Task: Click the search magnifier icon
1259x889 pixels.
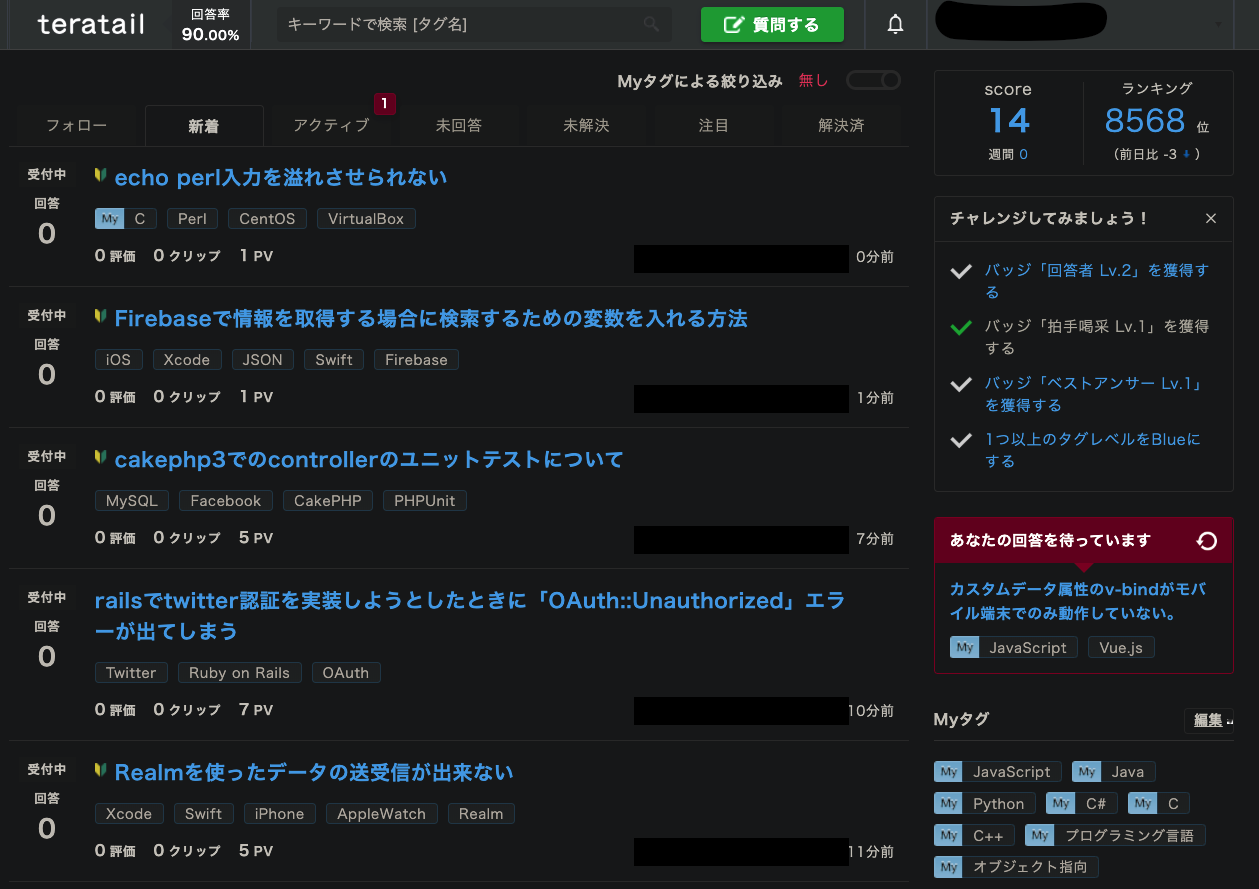Action: [x=651, y=24]
